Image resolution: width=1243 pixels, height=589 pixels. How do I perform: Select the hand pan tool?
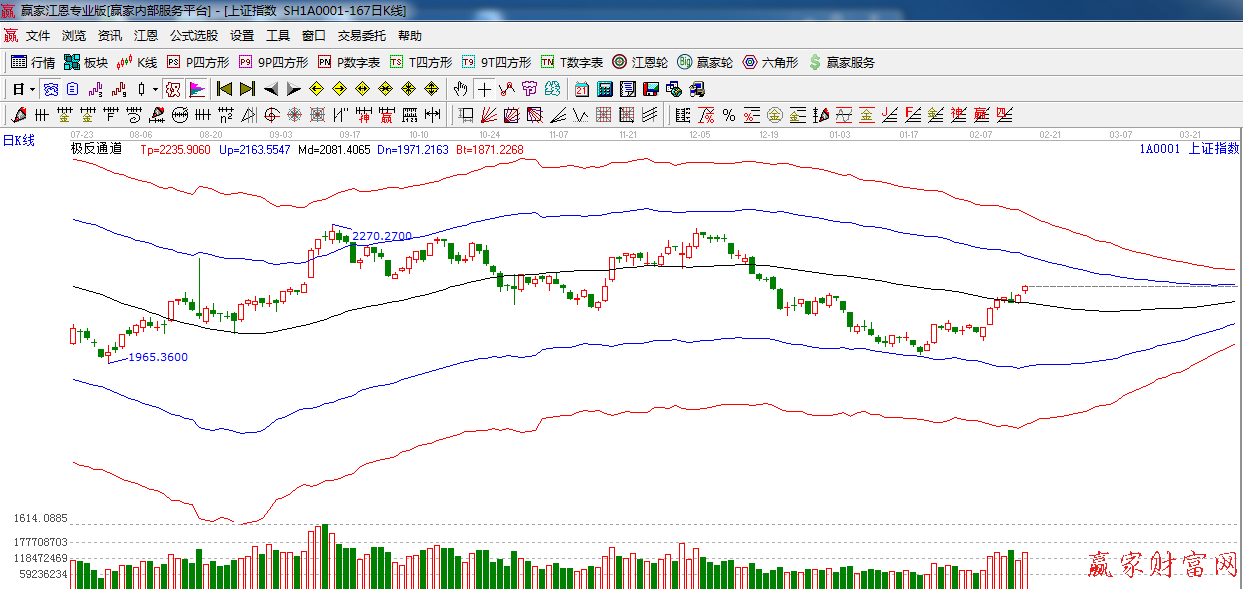pyautogui.click(x=460, y=89)
